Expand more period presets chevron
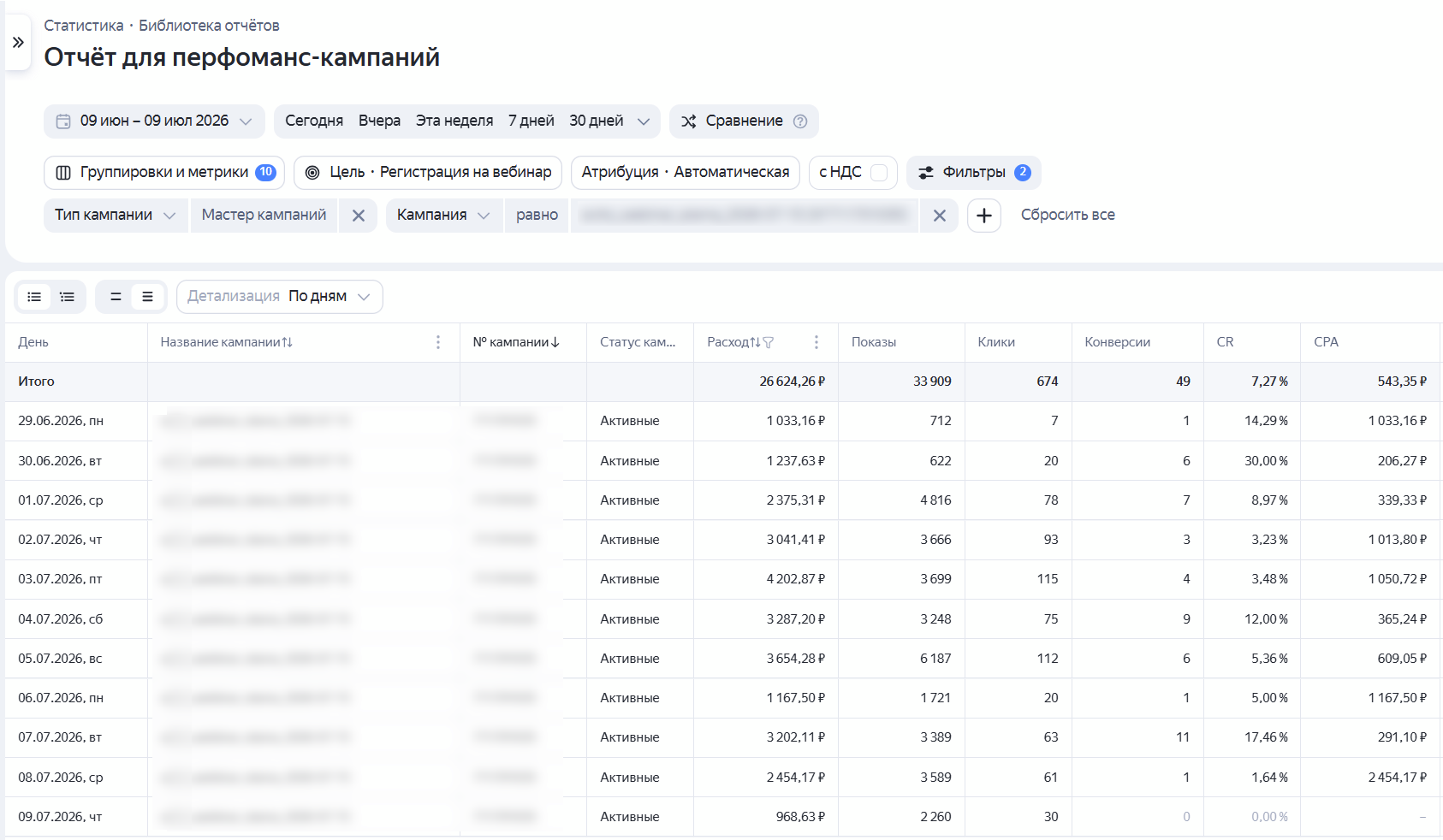This screenshot has height=840, width=1443. coord(644,121)
